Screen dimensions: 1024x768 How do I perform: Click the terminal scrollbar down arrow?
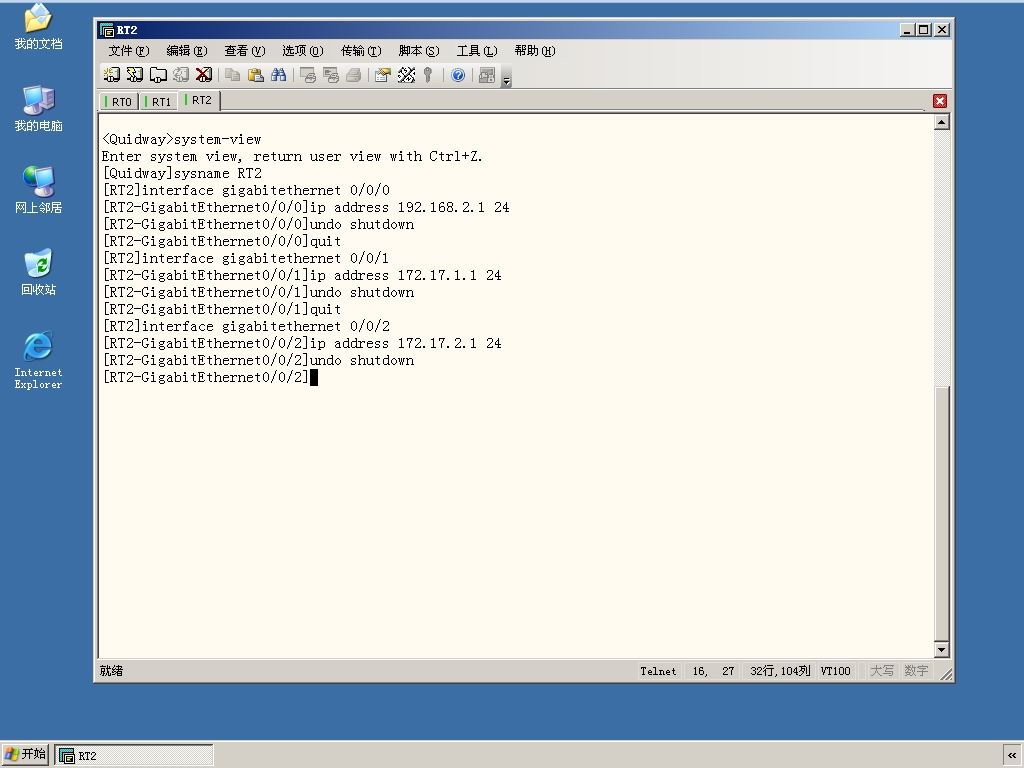tap(941, 649)
